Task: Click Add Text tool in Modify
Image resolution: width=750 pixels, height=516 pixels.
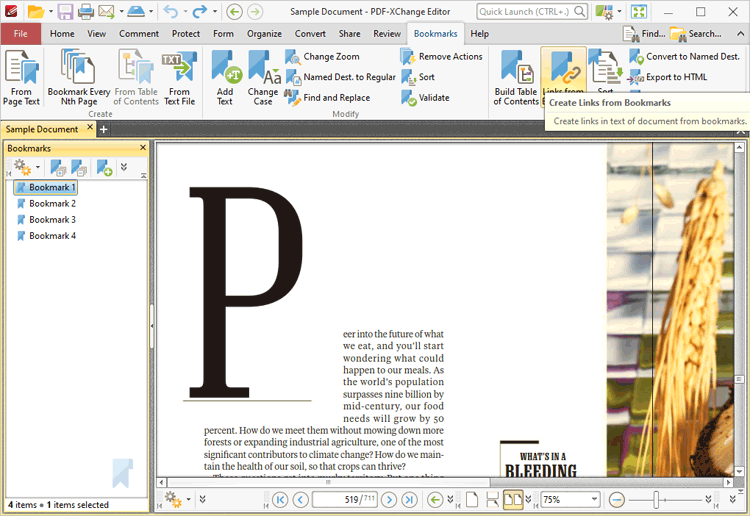Action: [225, 77]
